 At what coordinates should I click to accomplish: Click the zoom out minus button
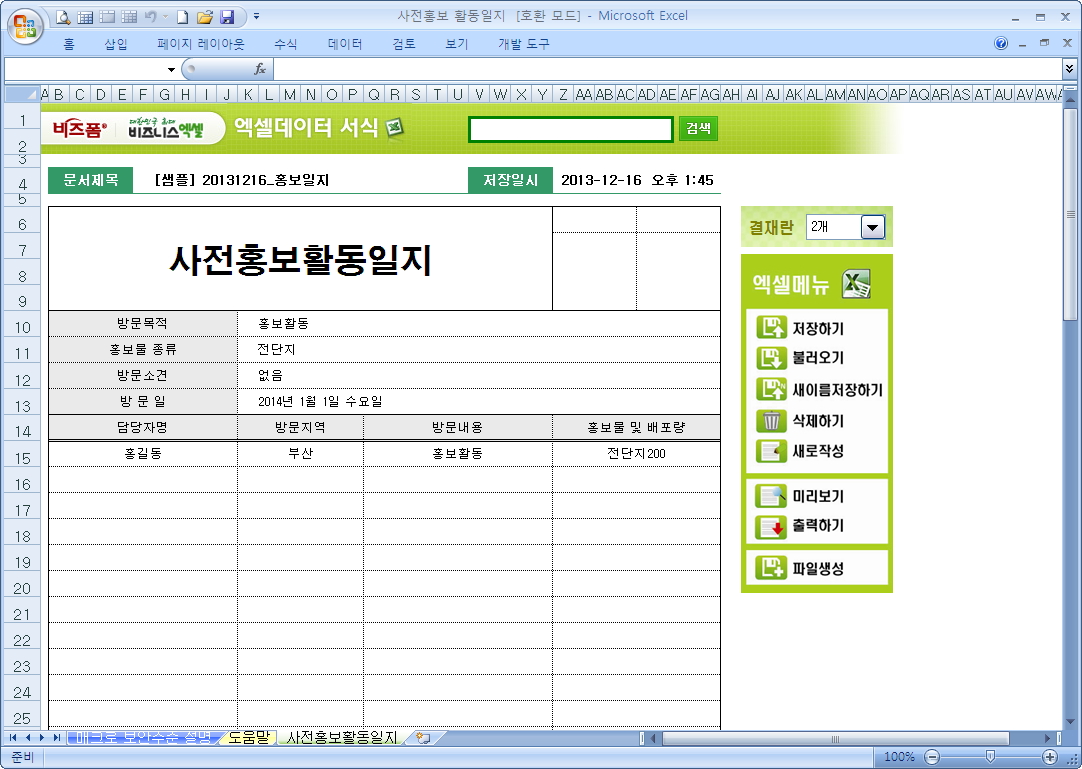932,757
